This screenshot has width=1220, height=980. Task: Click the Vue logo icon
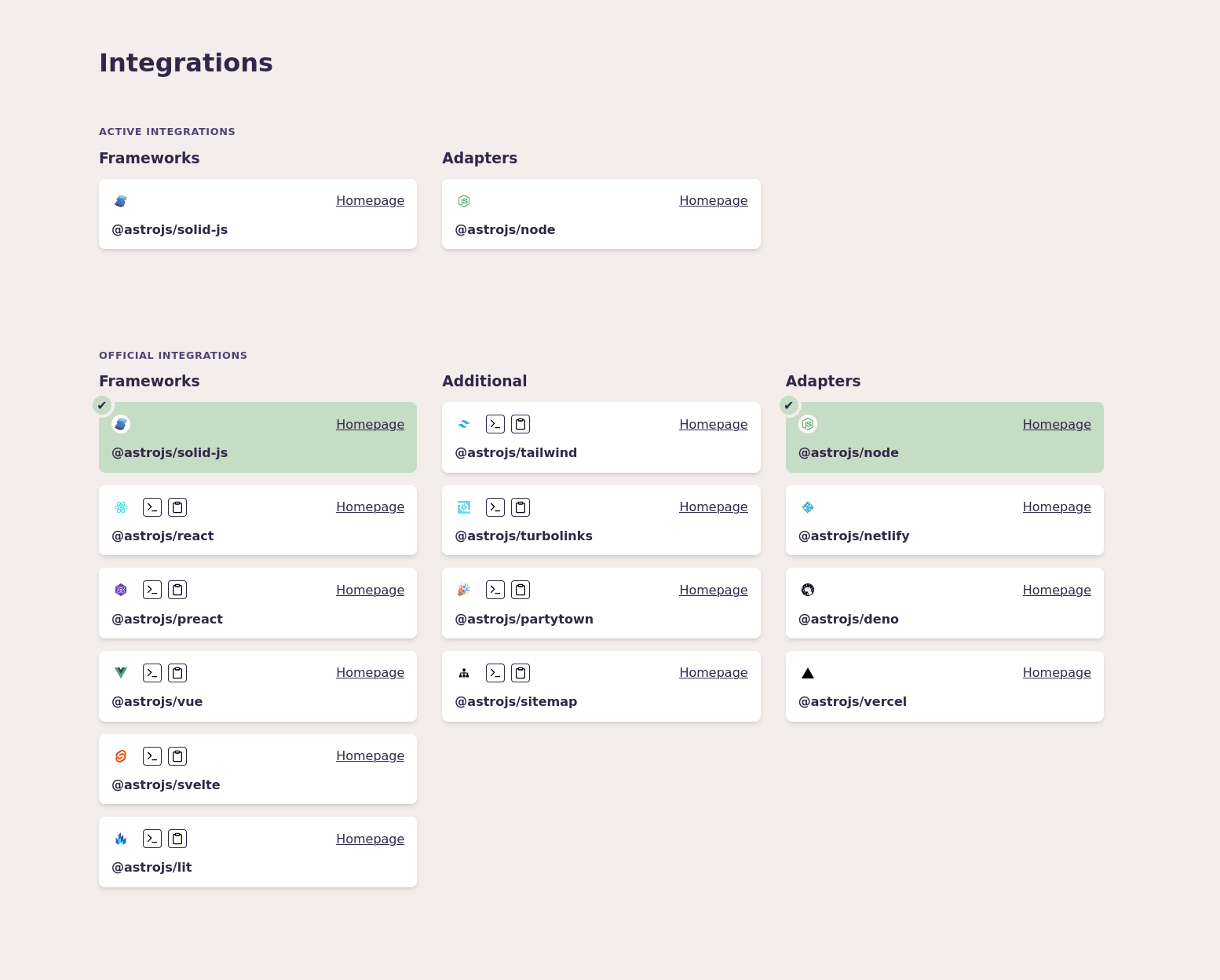coord(121,673)
